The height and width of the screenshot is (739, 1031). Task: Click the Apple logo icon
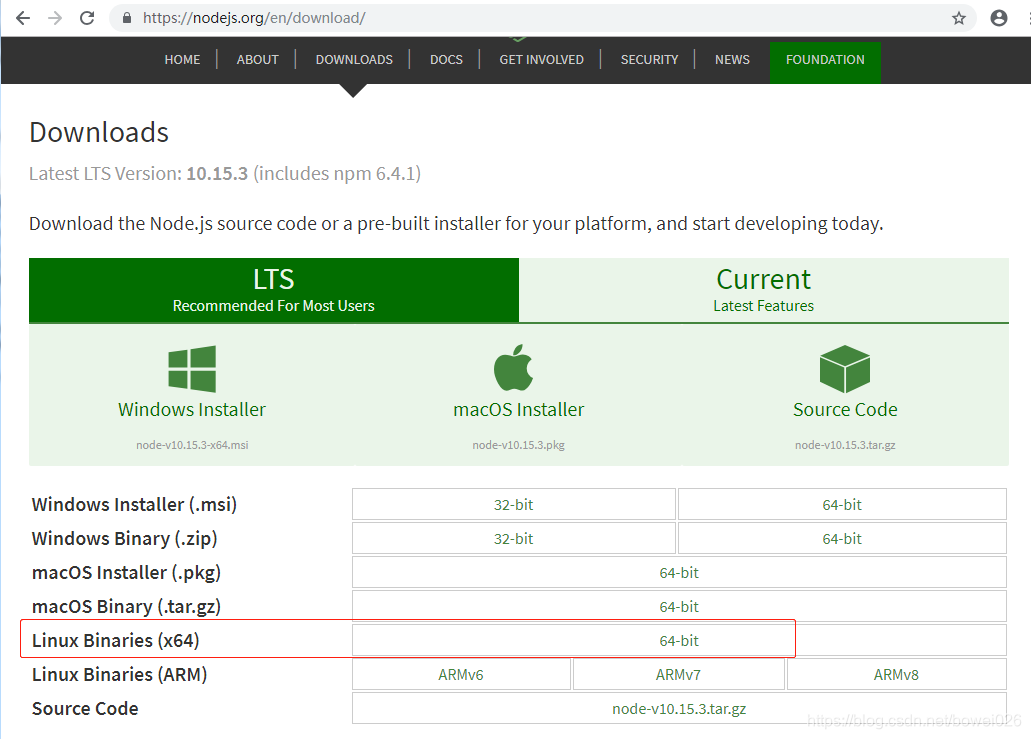point(514,368)
